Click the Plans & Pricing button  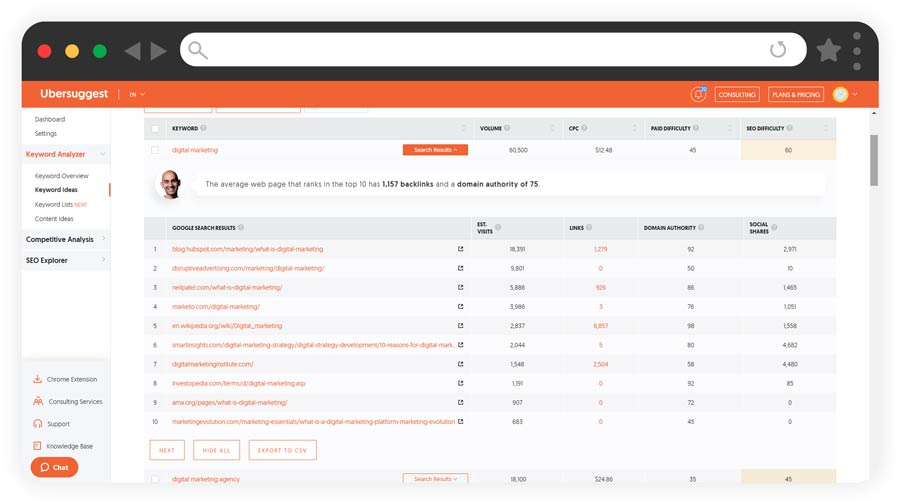click(x=796, y=94)
